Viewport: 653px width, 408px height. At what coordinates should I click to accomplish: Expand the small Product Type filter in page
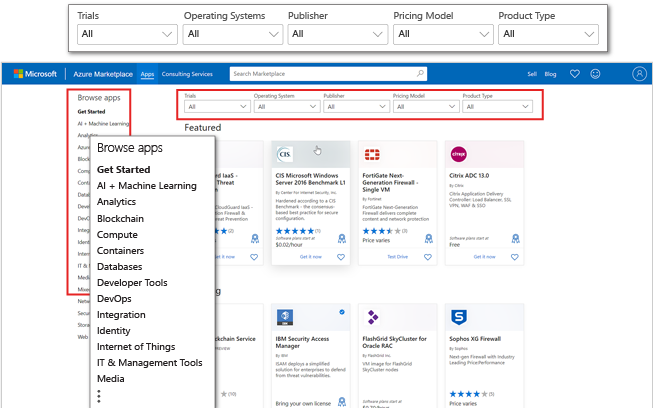(497, 107)
